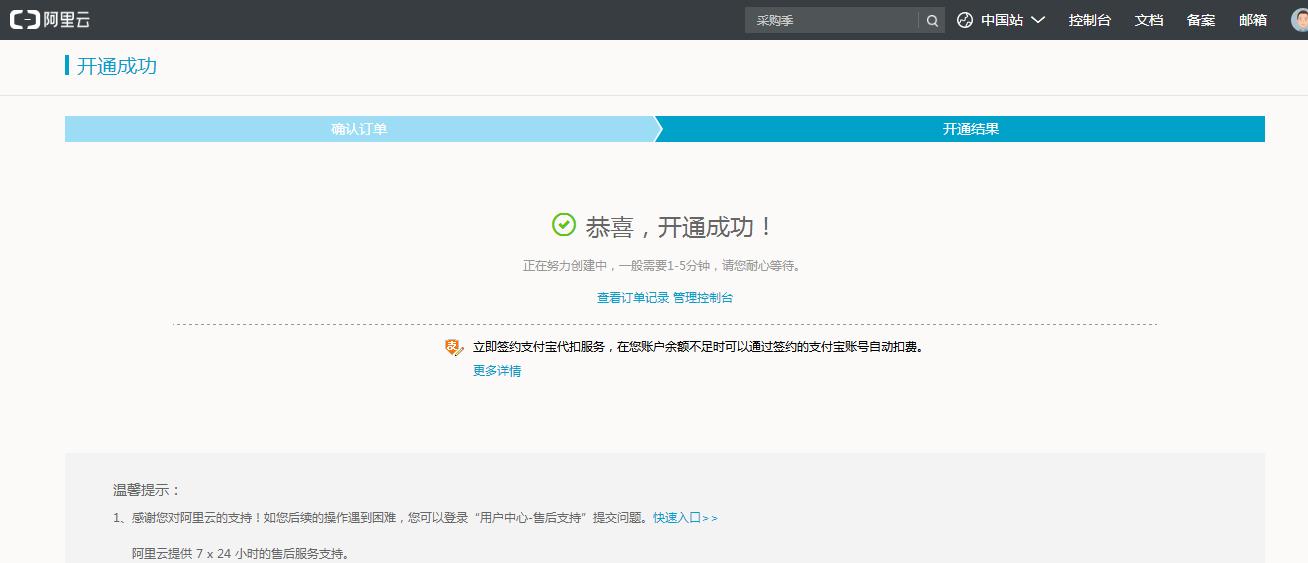Screen dimensions: 1308x563
Task: Open the 中国站 region dropdown
Action: (x=1001, y=20)
